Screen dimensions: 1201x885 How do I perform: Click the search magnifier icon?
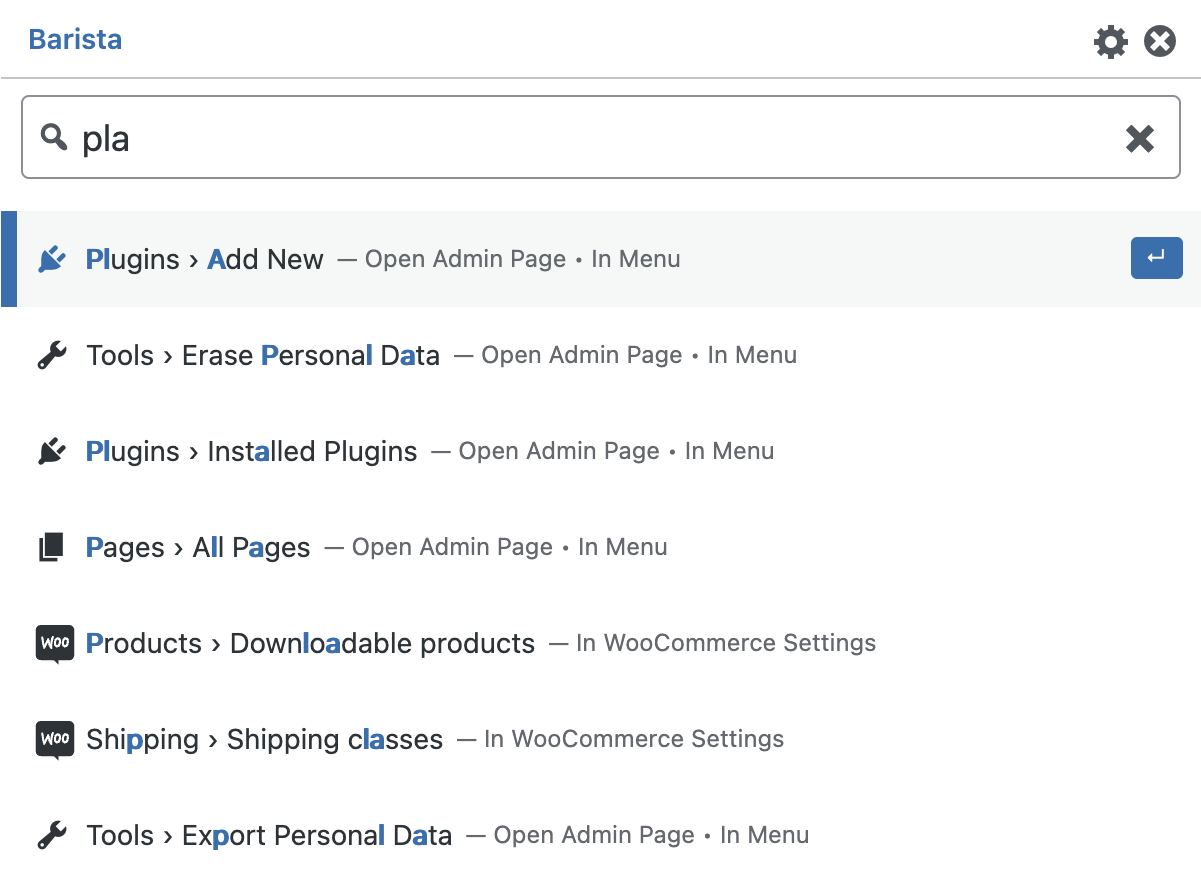coord(54,137)
